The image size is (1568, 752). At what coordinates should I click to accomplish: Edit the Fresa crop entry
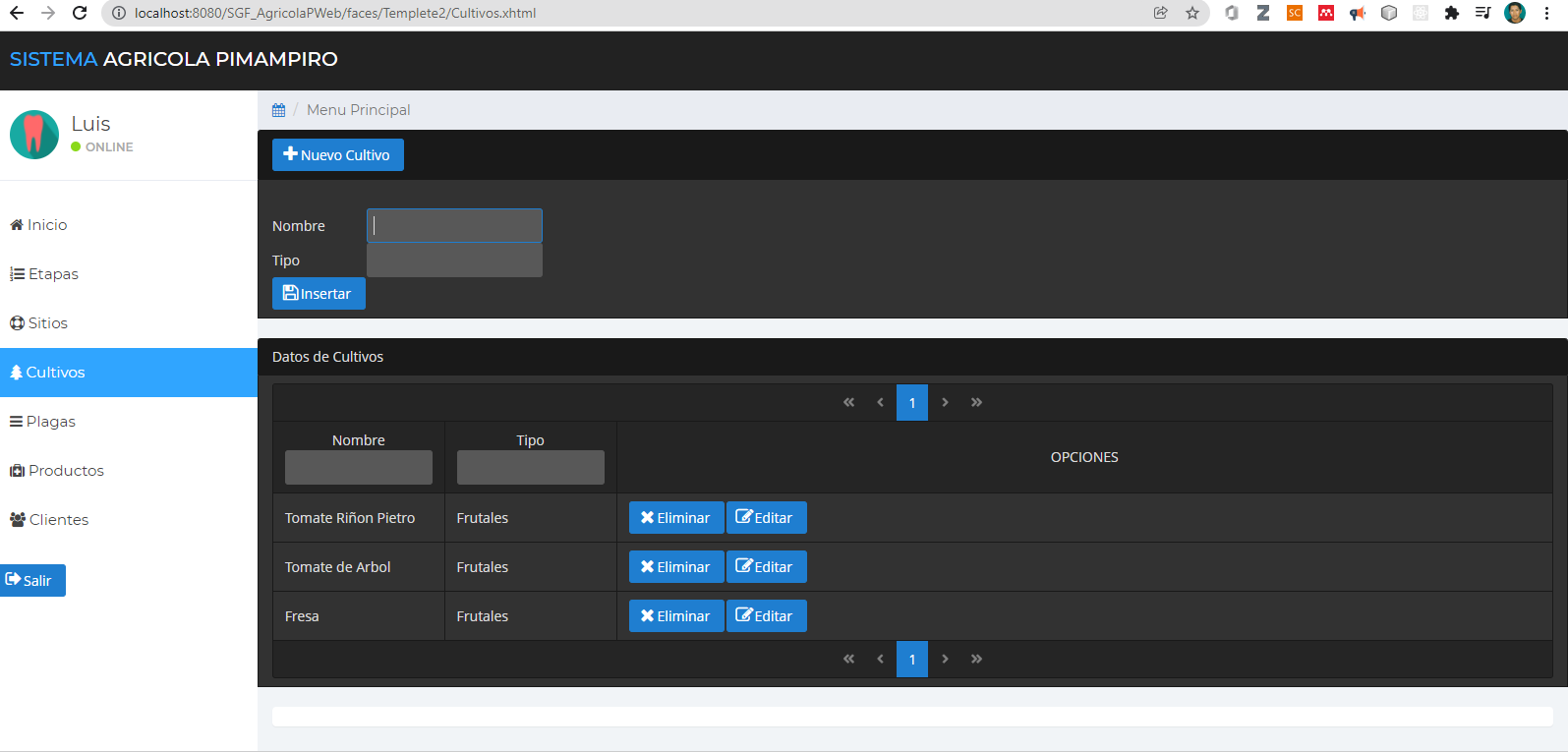point(766,616)
